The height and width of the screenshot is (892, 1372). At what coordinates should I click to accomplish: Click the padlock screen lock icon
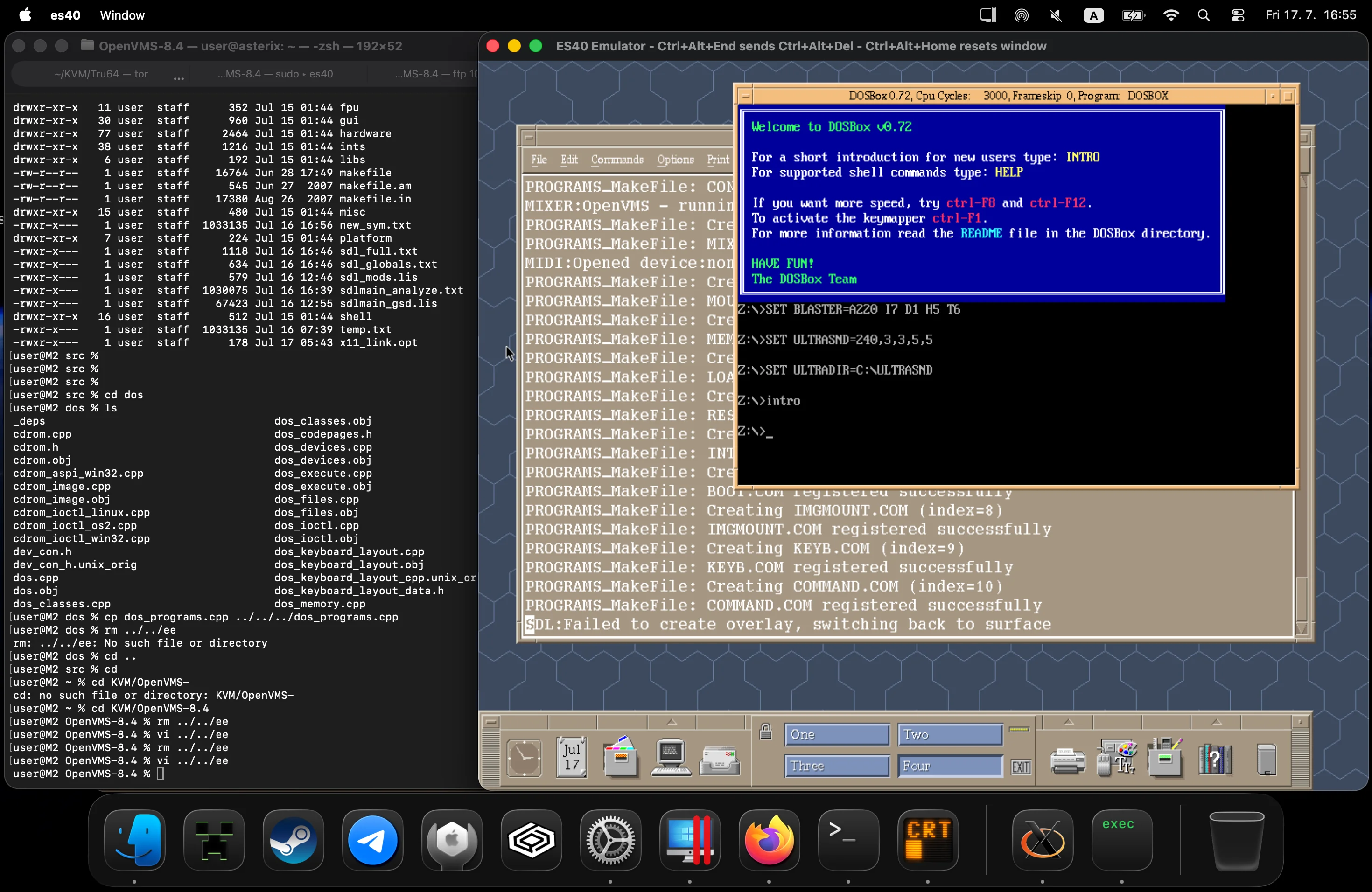click(x=765, y=731)
